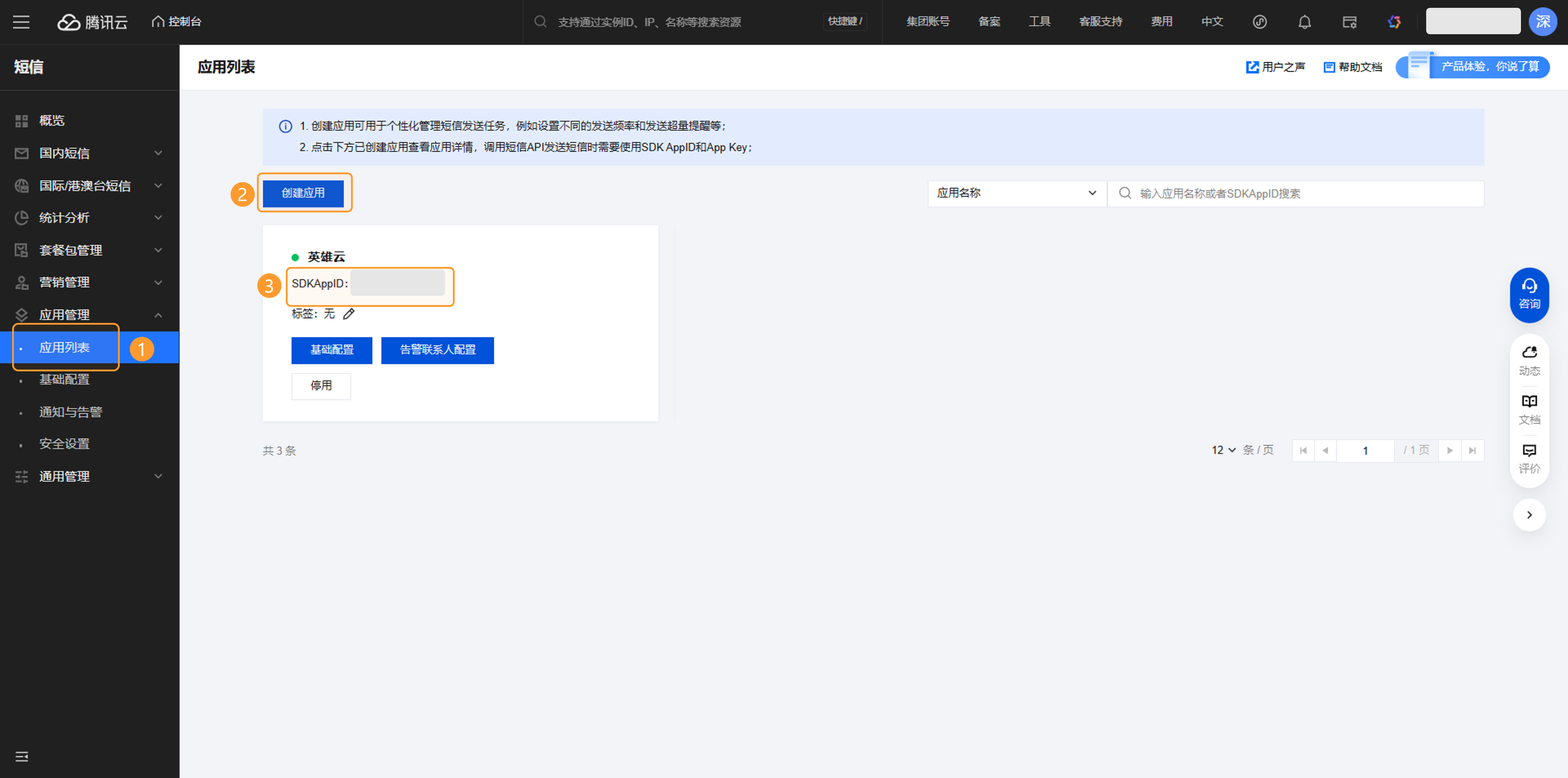Click the 告警联系人配置 button
The image size is (1568, 778).
(437, 350)
